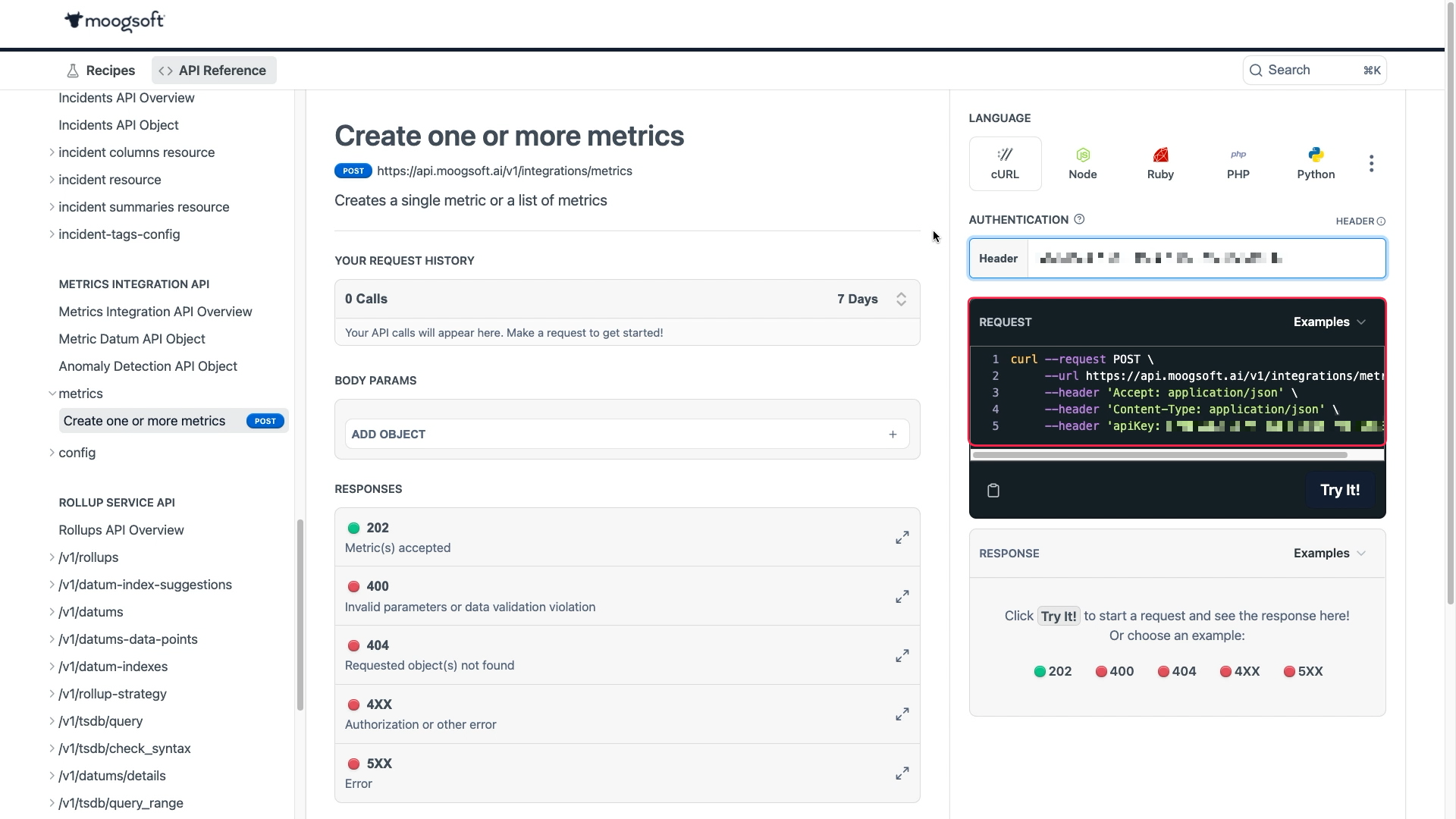
Task: Open the Request Examples dropdown
Action: click(1329, 322)
